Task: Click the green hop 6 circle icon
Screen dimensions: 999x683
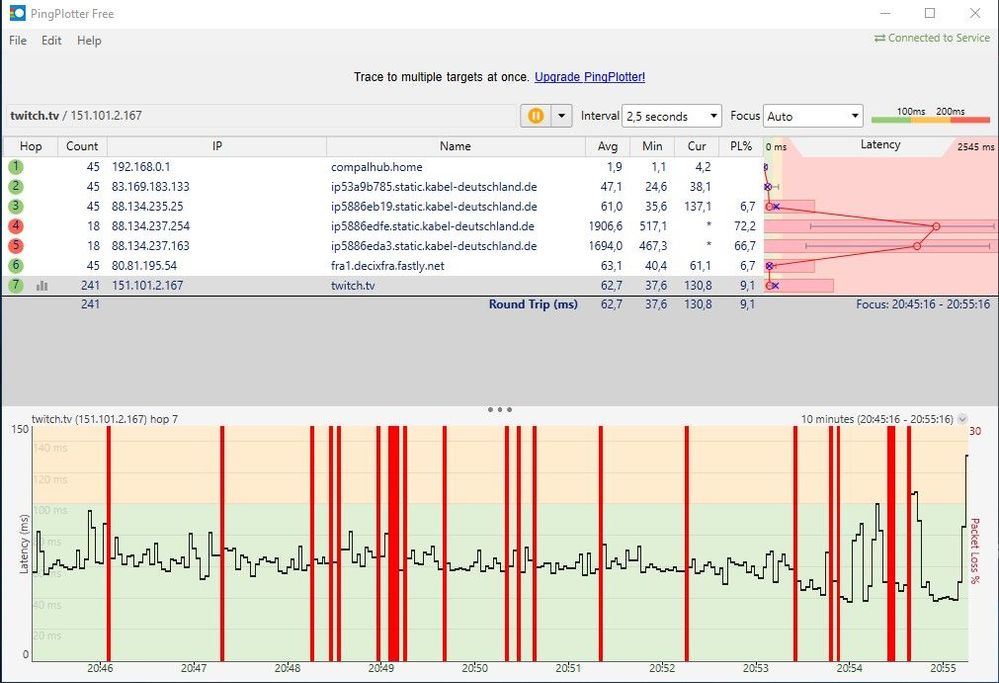Action: 16,266
